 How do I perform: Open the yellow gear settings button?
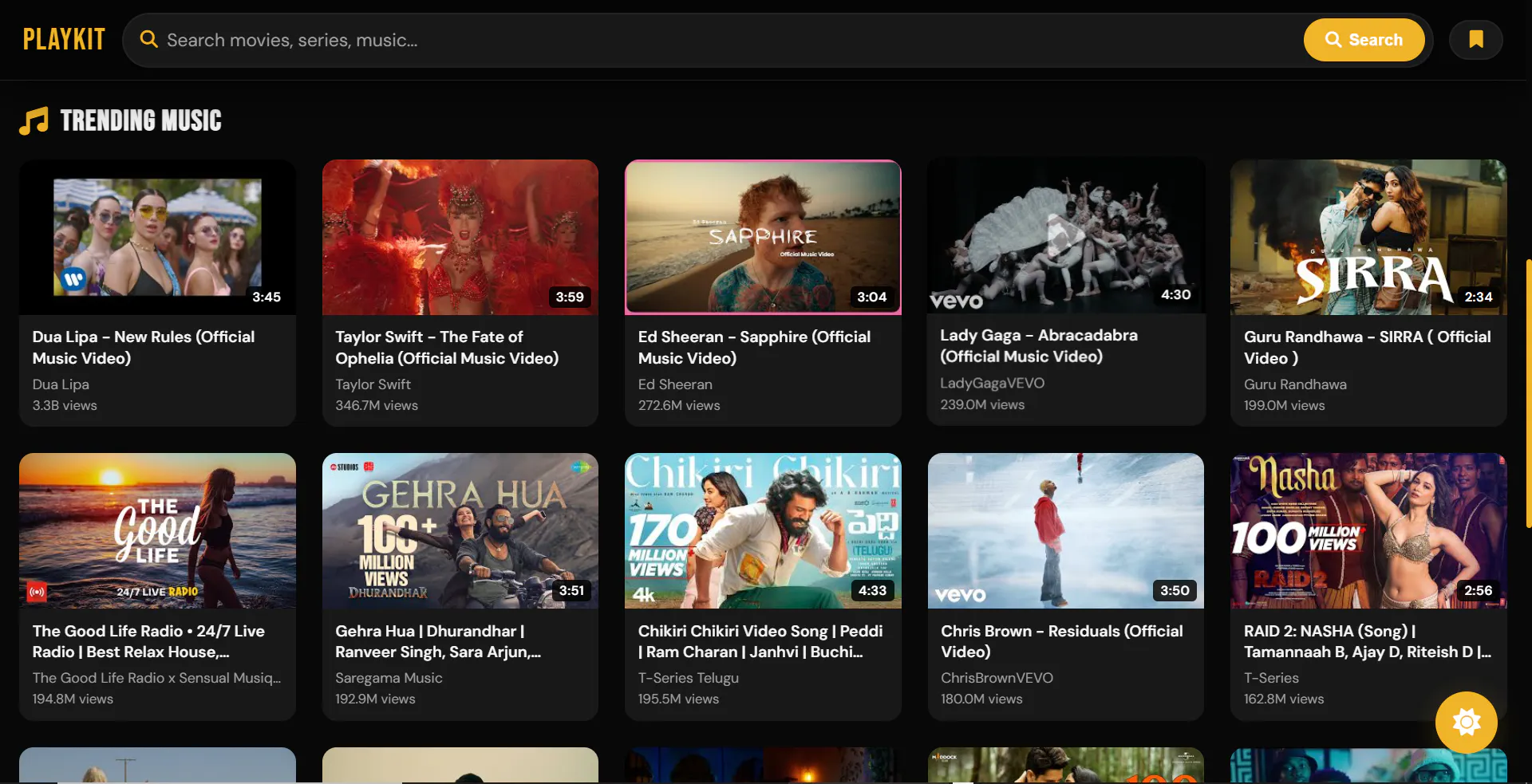(x=1466, y=723)
